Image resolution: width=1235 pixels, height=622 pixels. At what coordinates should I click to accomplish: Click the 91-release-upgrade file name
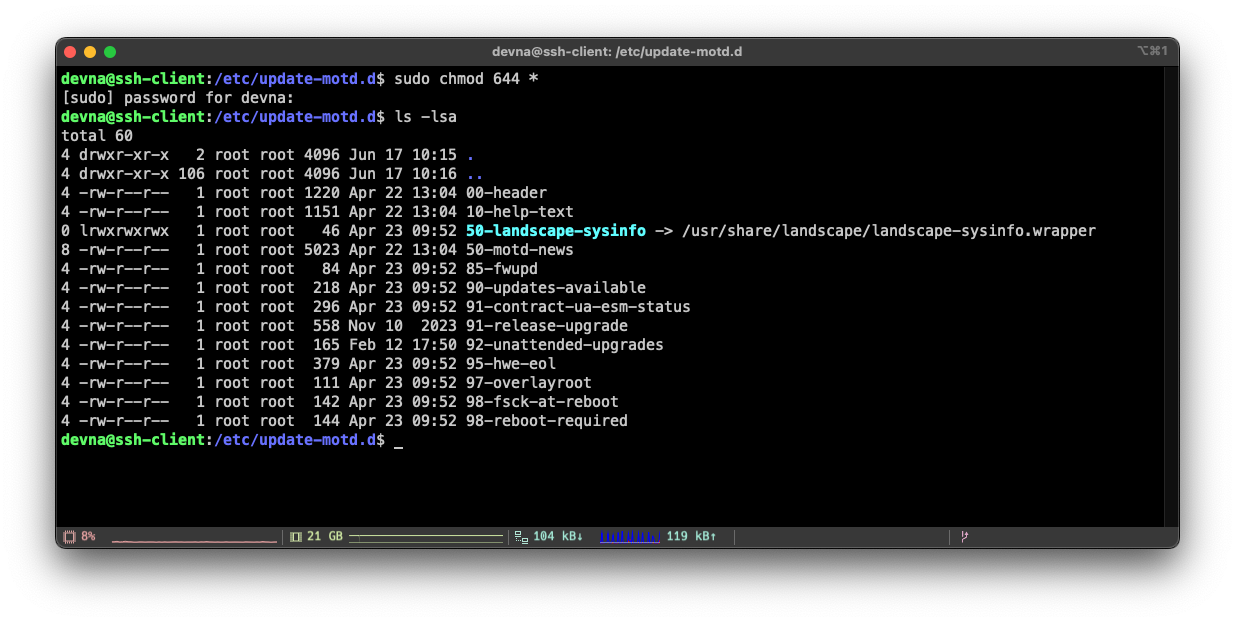(547, 326)
